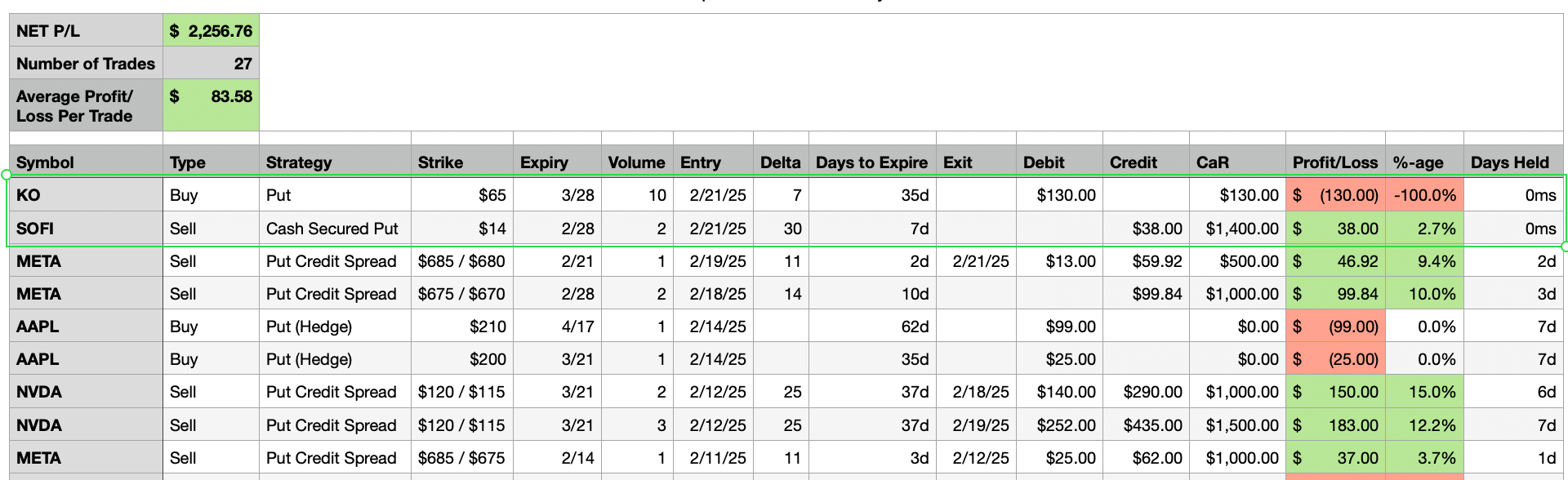Click the 3.7% percentage cell
The width and height of the screenshot is (1568, 480).
point(1424,458)
